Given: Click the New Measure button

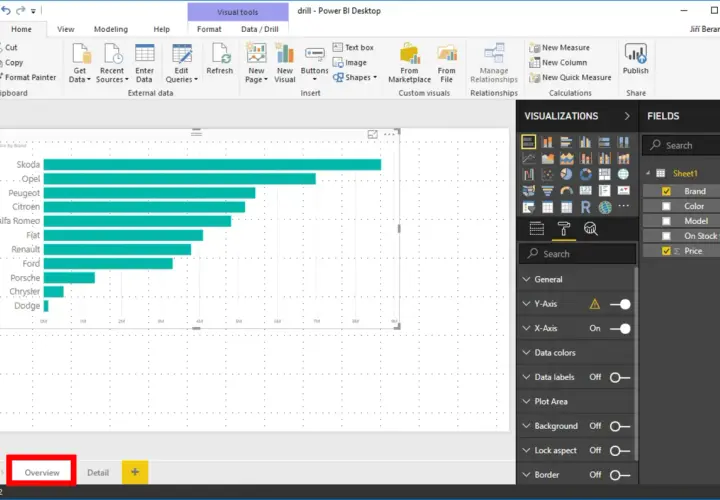Looking at the screenshot, I should point(559,47).
